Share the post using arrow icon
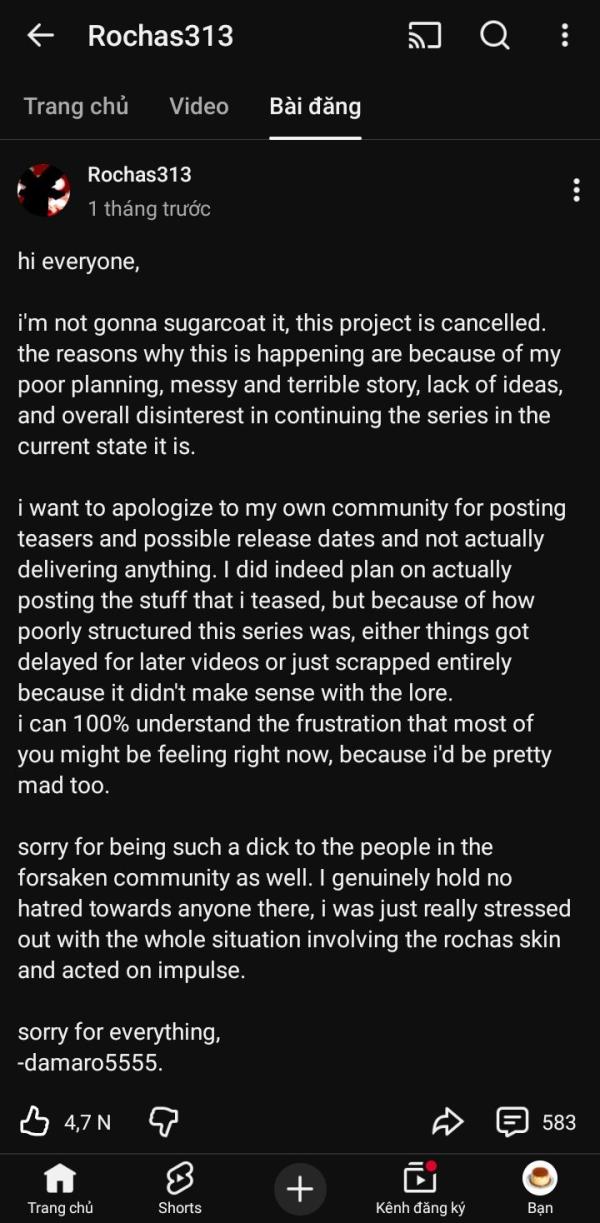The height and width of the screenshot is (1223, 600). 448,1122
